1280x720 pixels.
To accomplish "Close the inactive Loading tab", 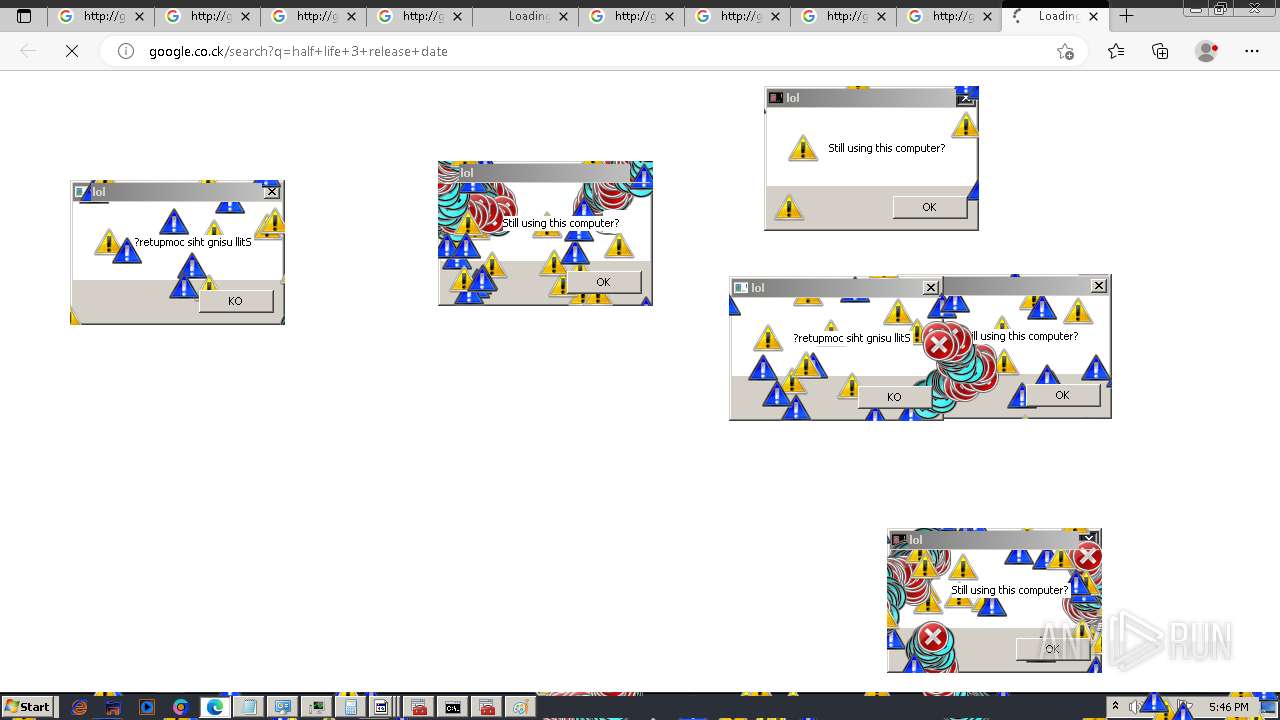I will point(564,16).
